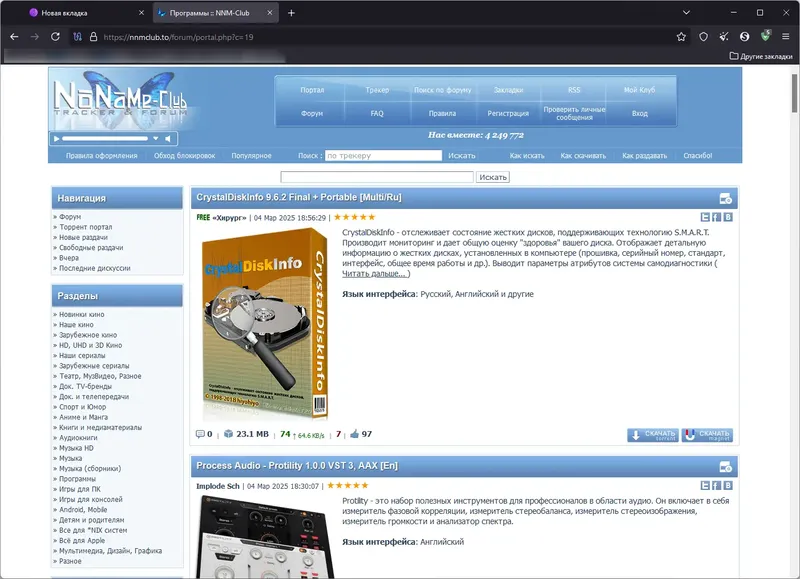
Task: Open the Трекер menu item
Action: point(377,90)
